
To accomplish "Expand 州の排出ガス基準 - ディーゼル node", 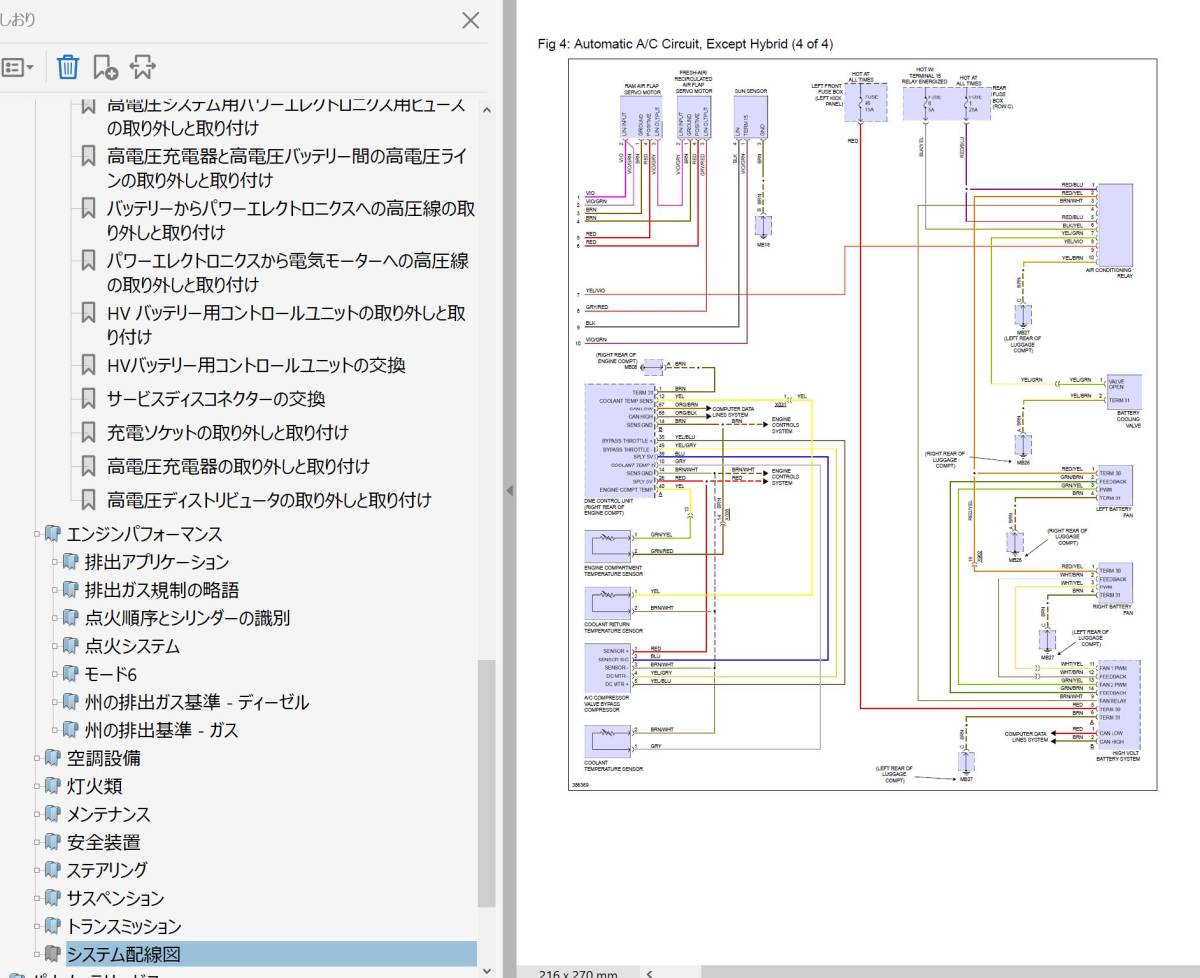I will tap(54, 702).
